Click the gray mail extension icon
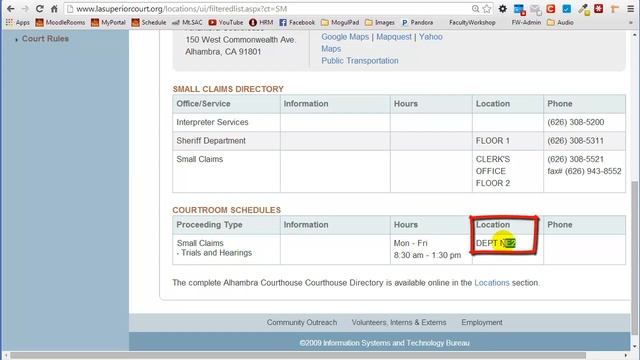 pos(536,9)
